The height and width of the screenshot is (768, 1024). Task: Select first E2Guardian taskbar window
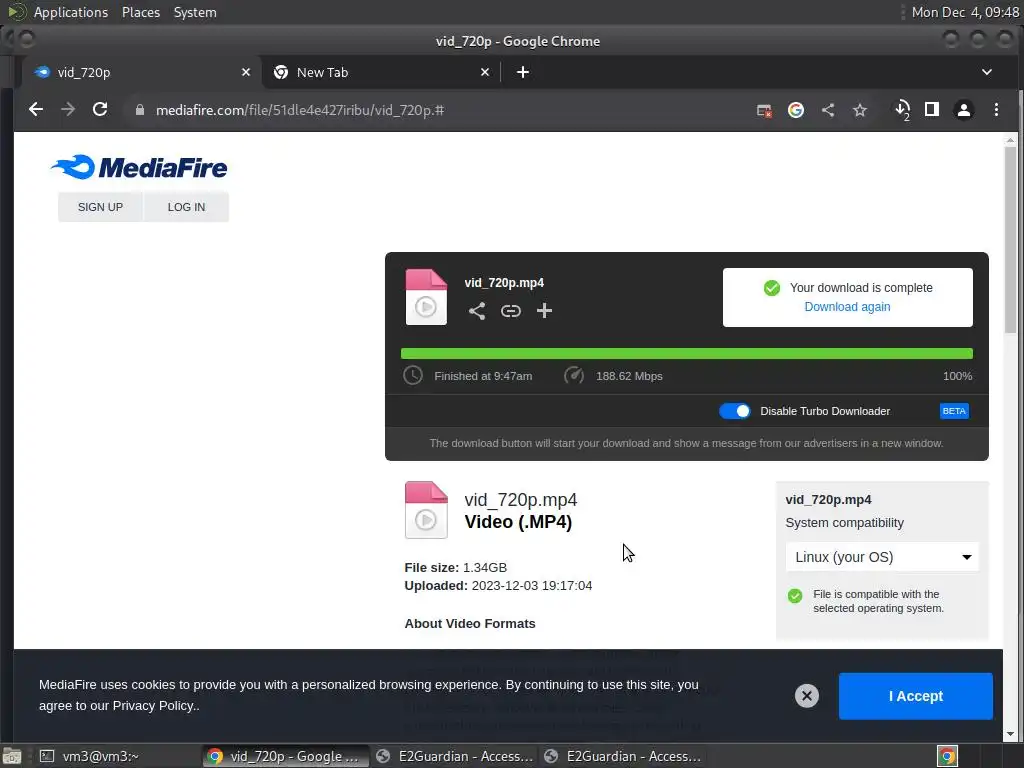(456, 756)
